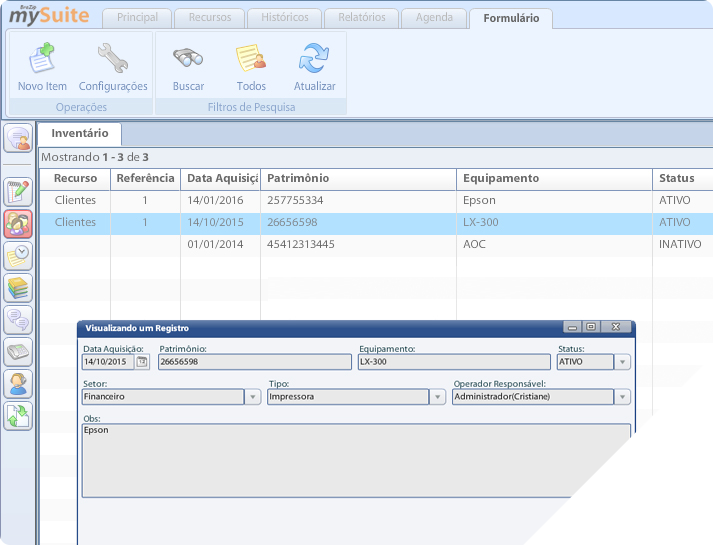Open the stacked books sidebar icon
Screen dimensions: 713x545
coord(18,287)
